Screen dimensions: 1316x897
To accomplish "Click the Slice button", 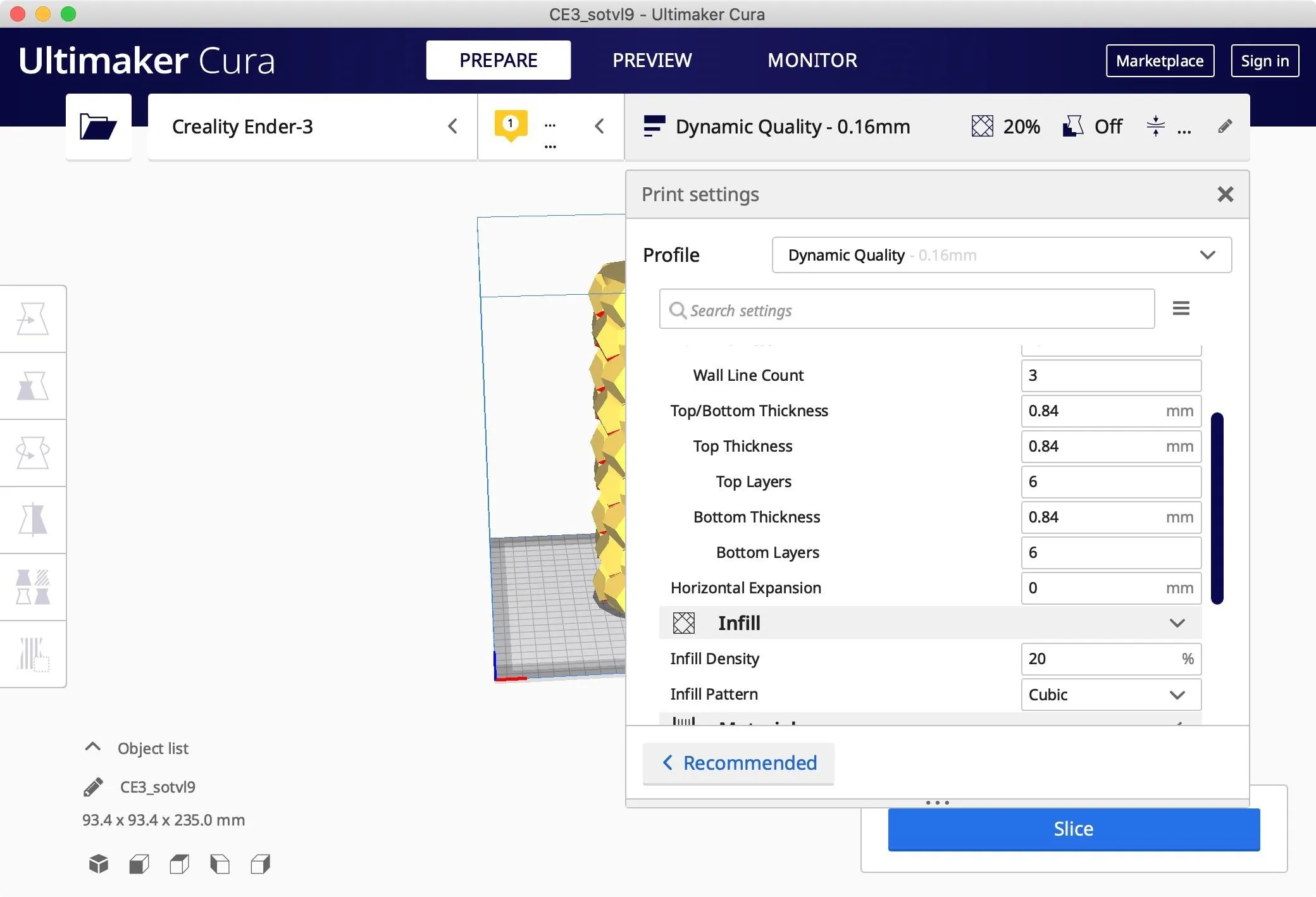I will click(x=1074, y=829).
